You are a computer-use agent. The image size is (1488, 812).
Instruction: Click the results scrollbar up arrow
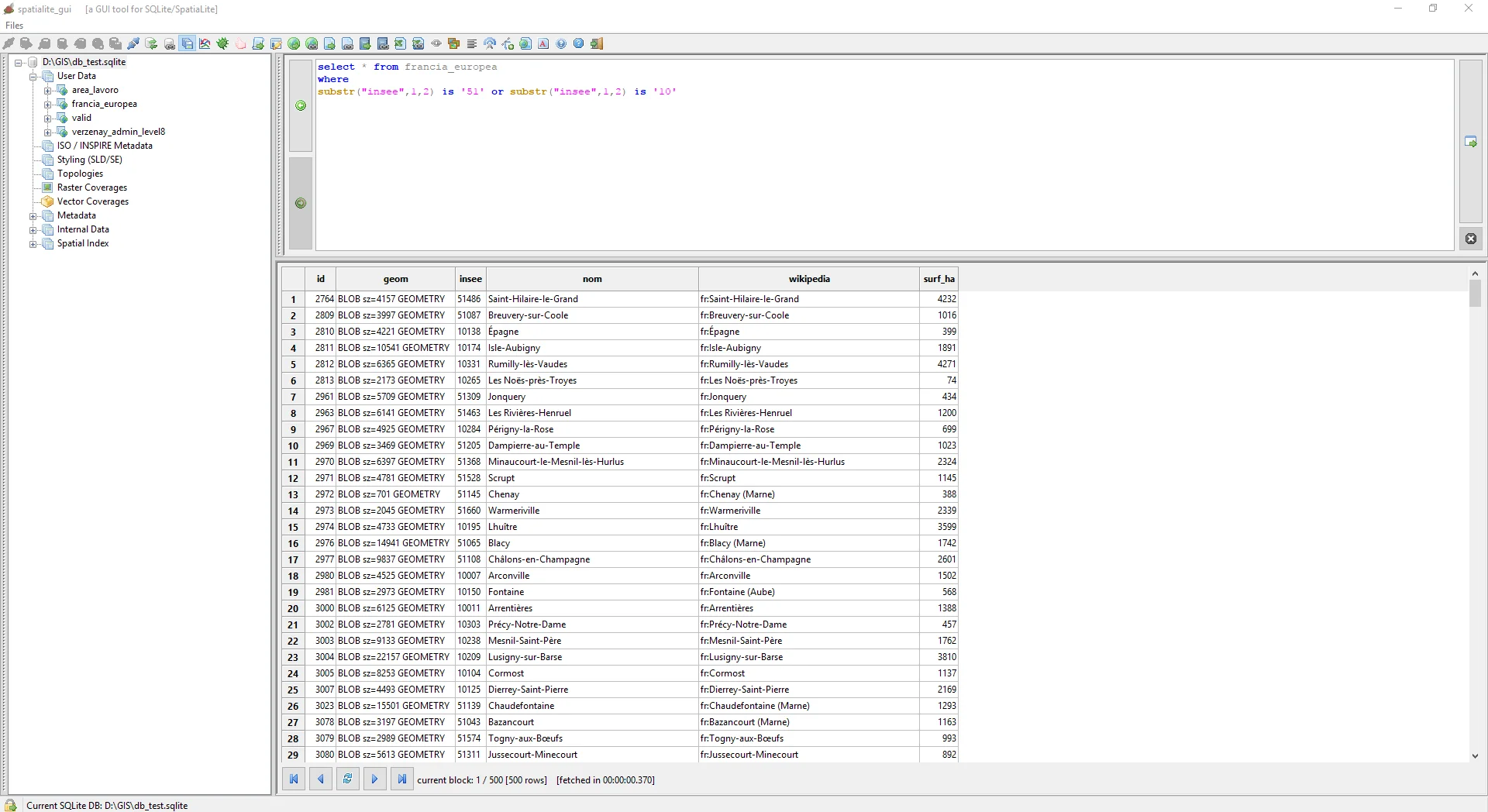point(1475,274)
